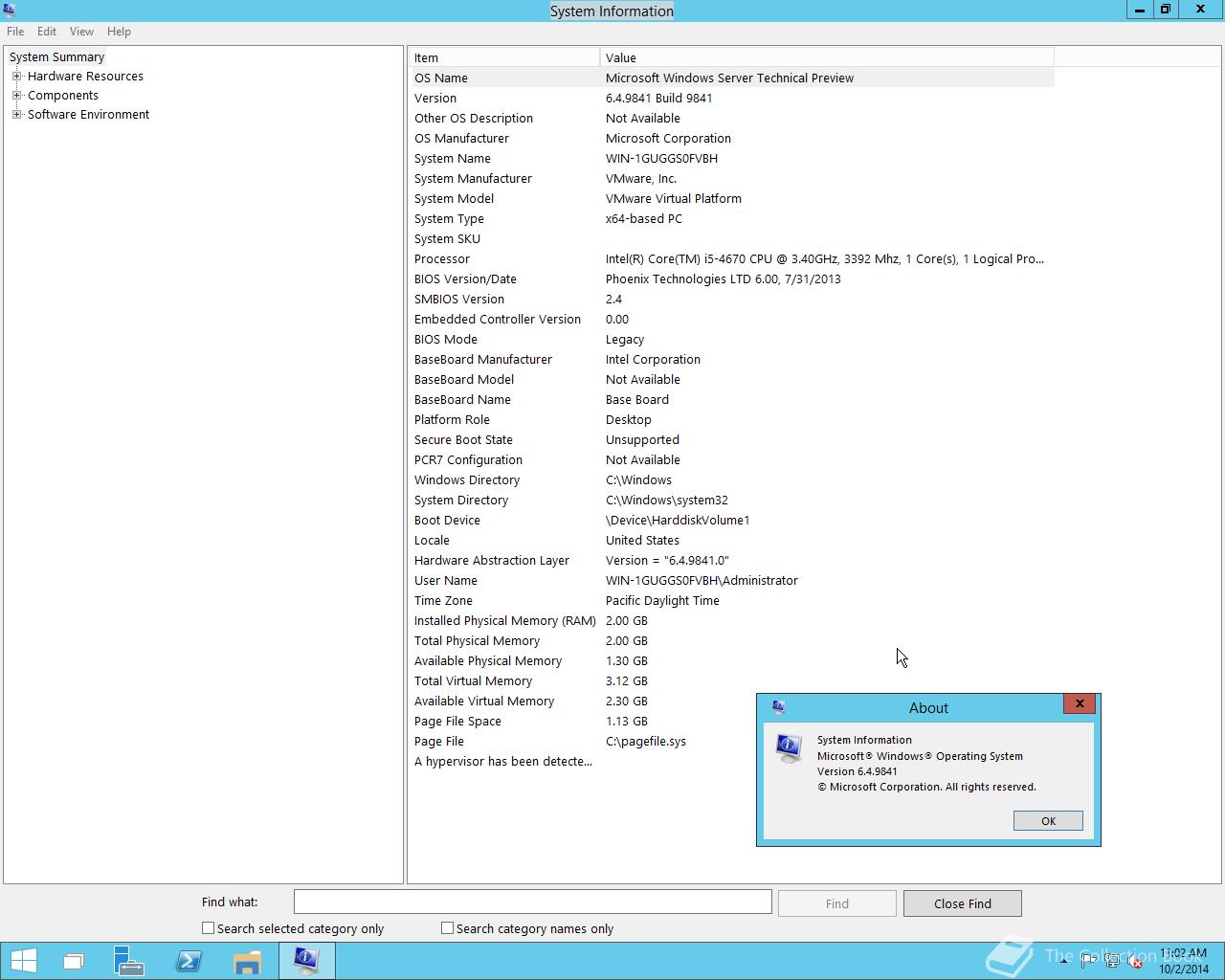
Task: Click the disabled Find button
Action: pyautogui.click(x=837, y=903)
